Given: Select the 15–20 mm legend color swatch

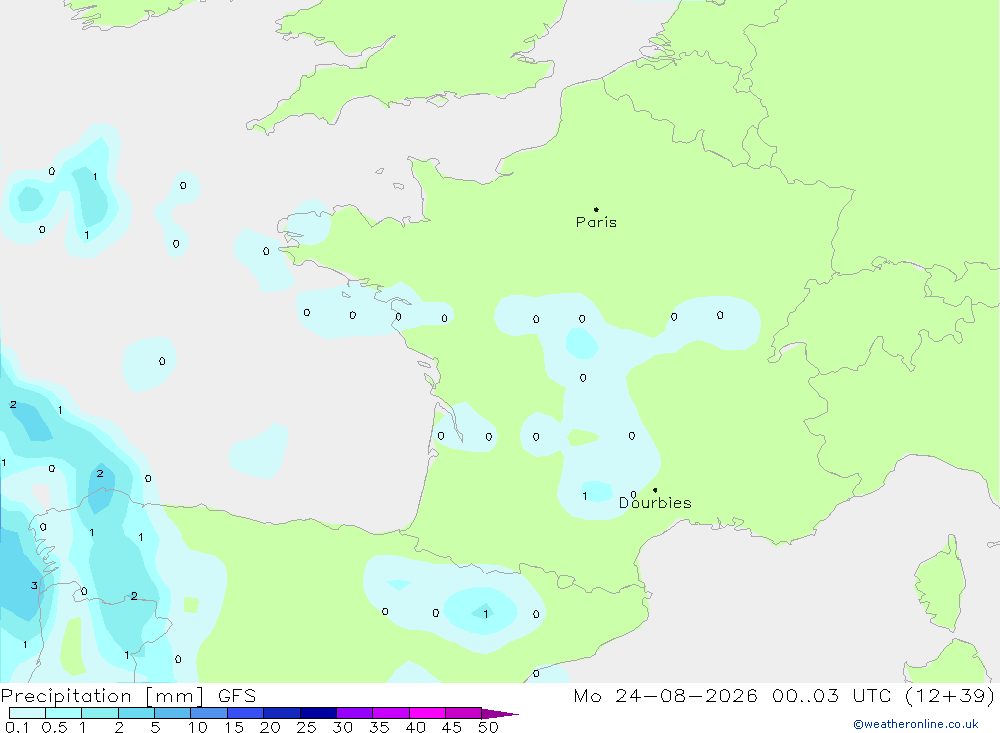Looking at the screenshot, I should [x=245, y=713].
